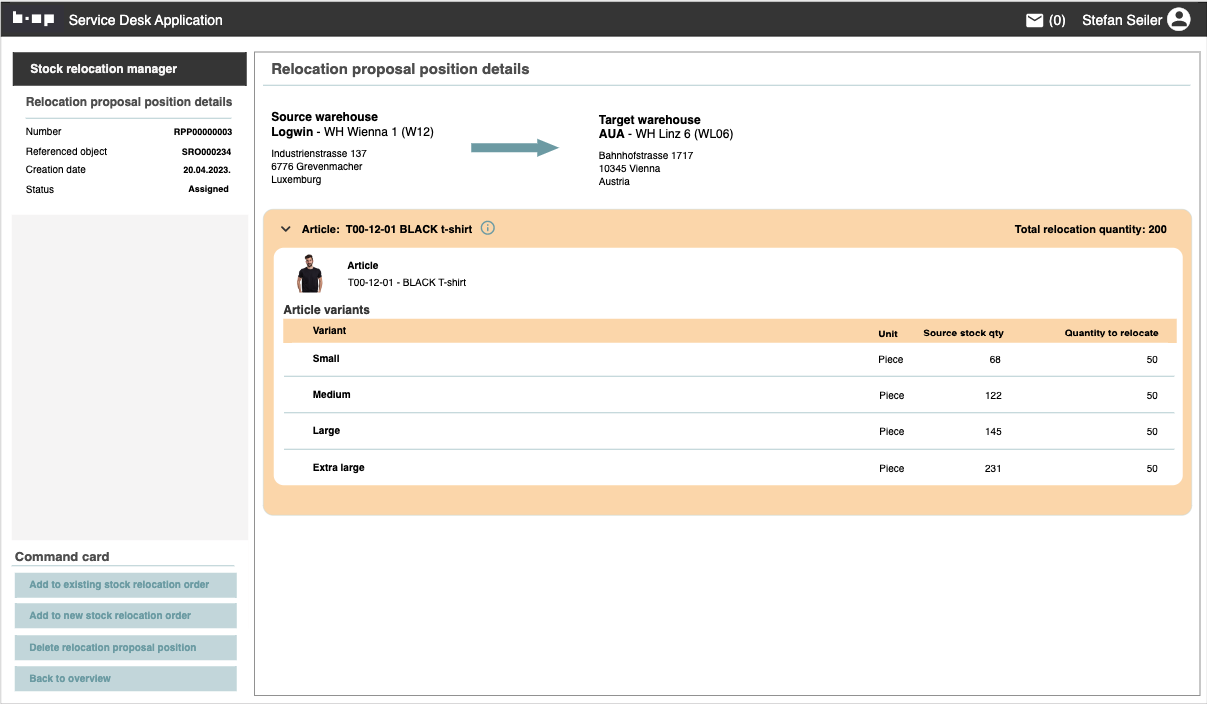Go Back to overview

[125, 679]
